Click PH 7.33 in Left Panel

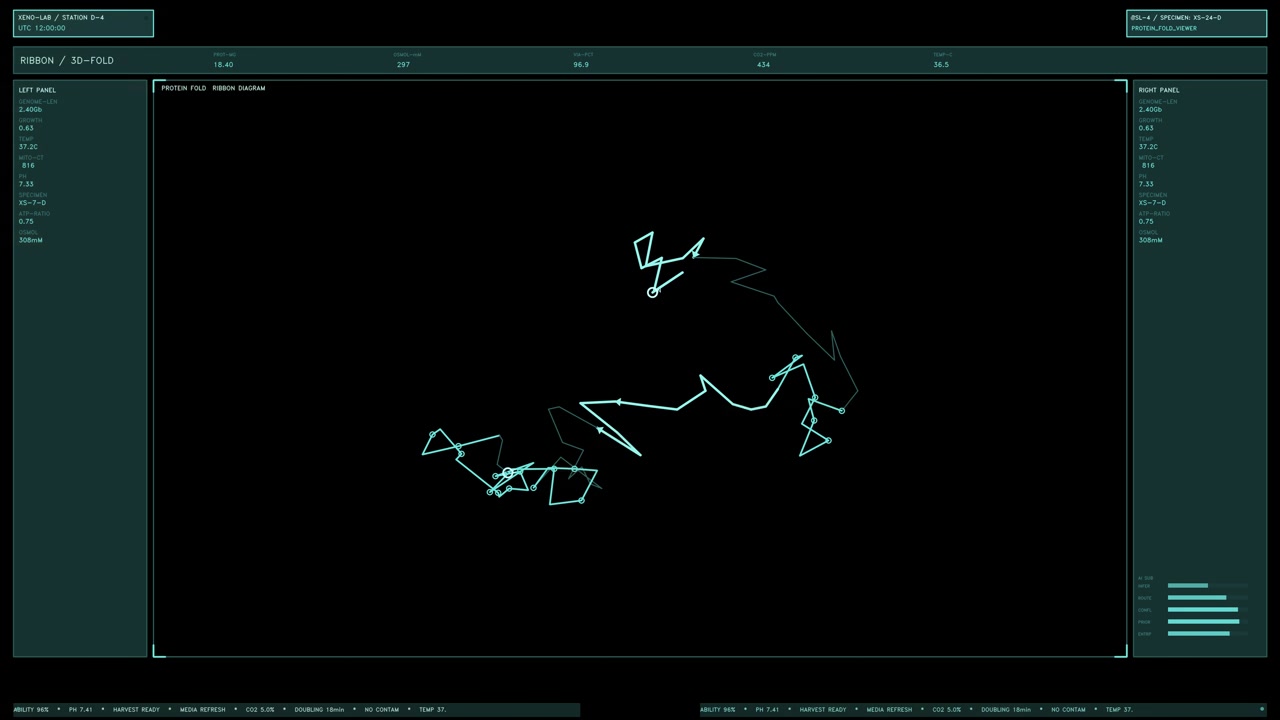pos(26,180)
